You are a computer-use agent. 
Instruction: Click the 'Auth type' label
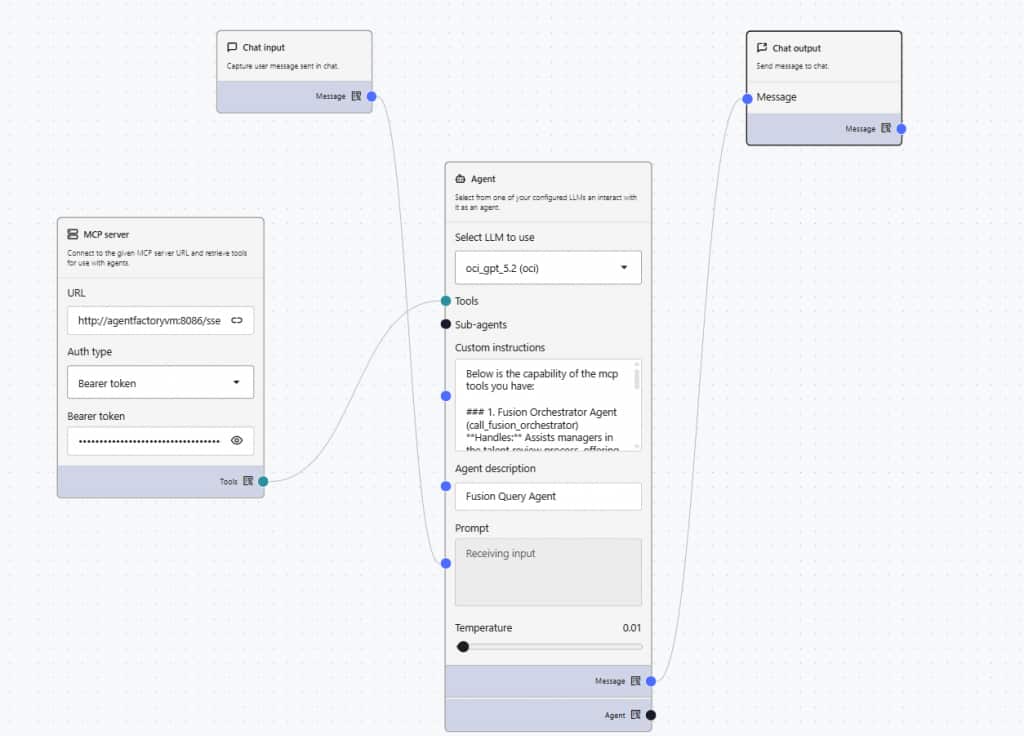[x=89, y=351]
